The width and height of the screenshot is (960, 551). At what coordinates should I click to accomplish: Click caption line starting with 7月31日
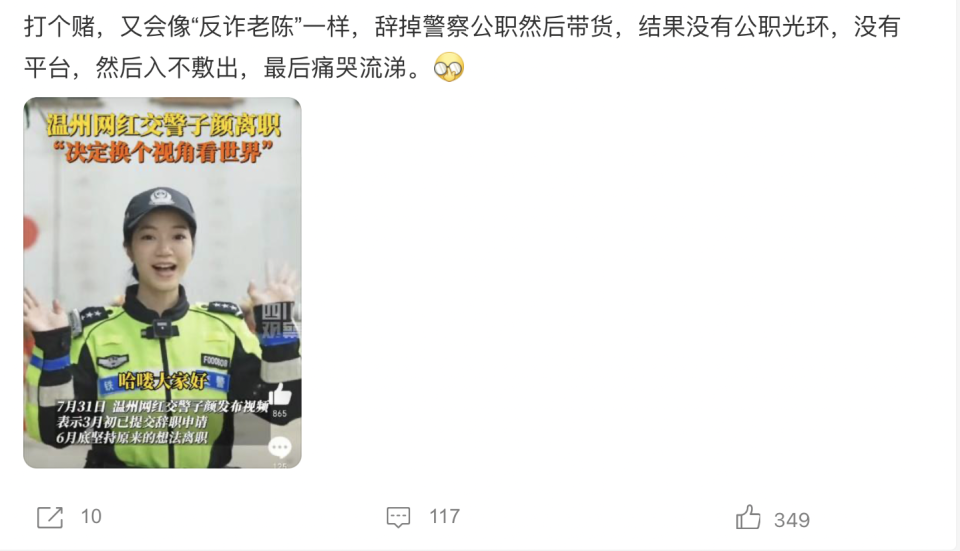click(162, 407)
